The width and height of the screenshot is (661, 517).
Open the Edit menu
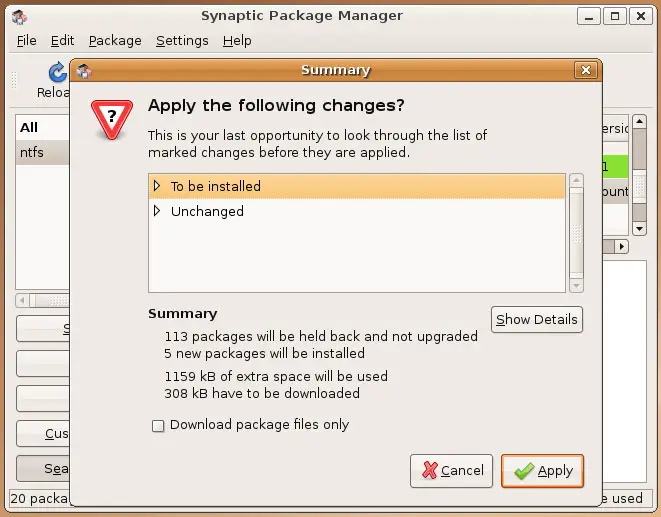pyautogui.click(x=62, y=40)
